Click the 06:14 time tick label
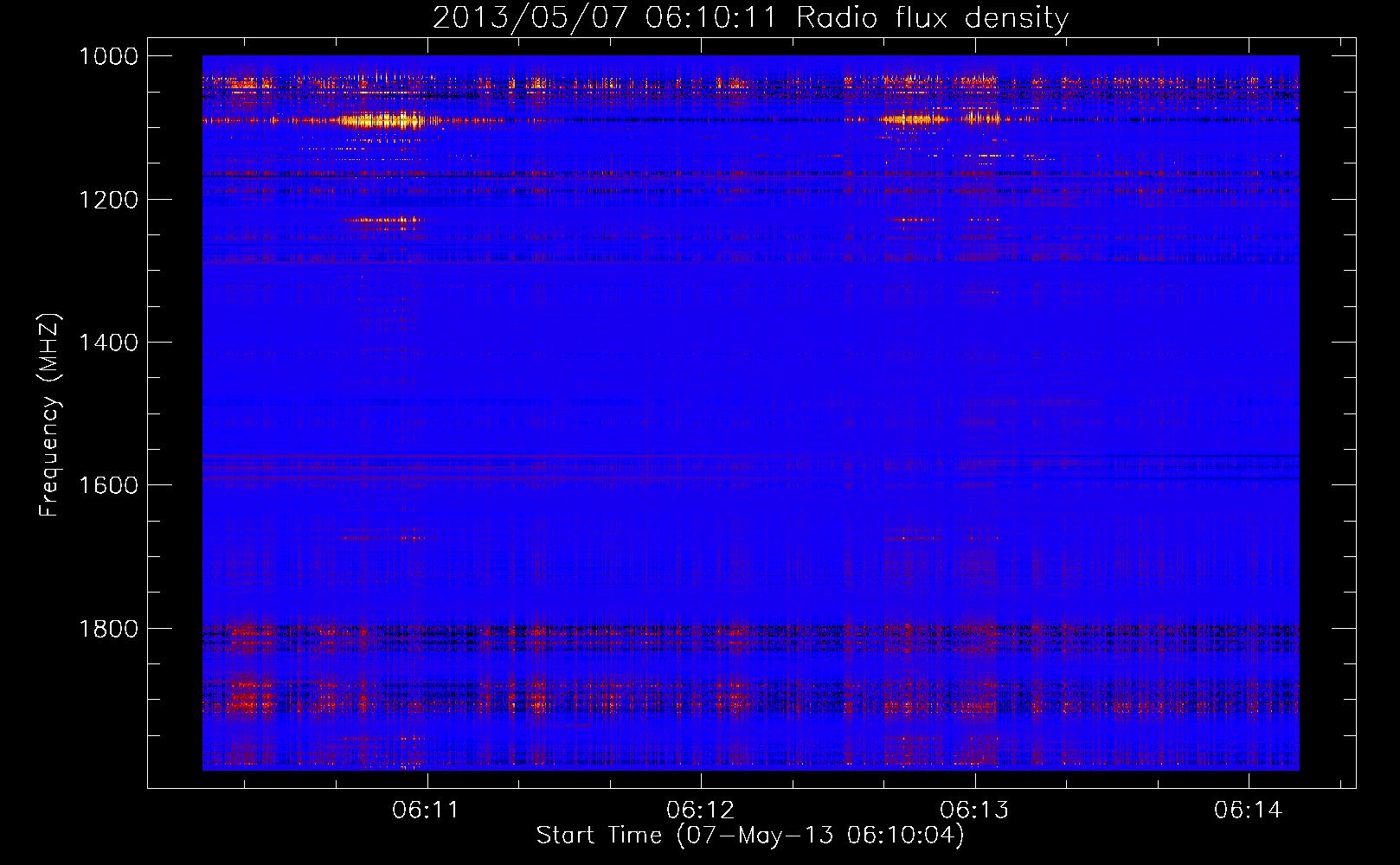 point(1248,811)
